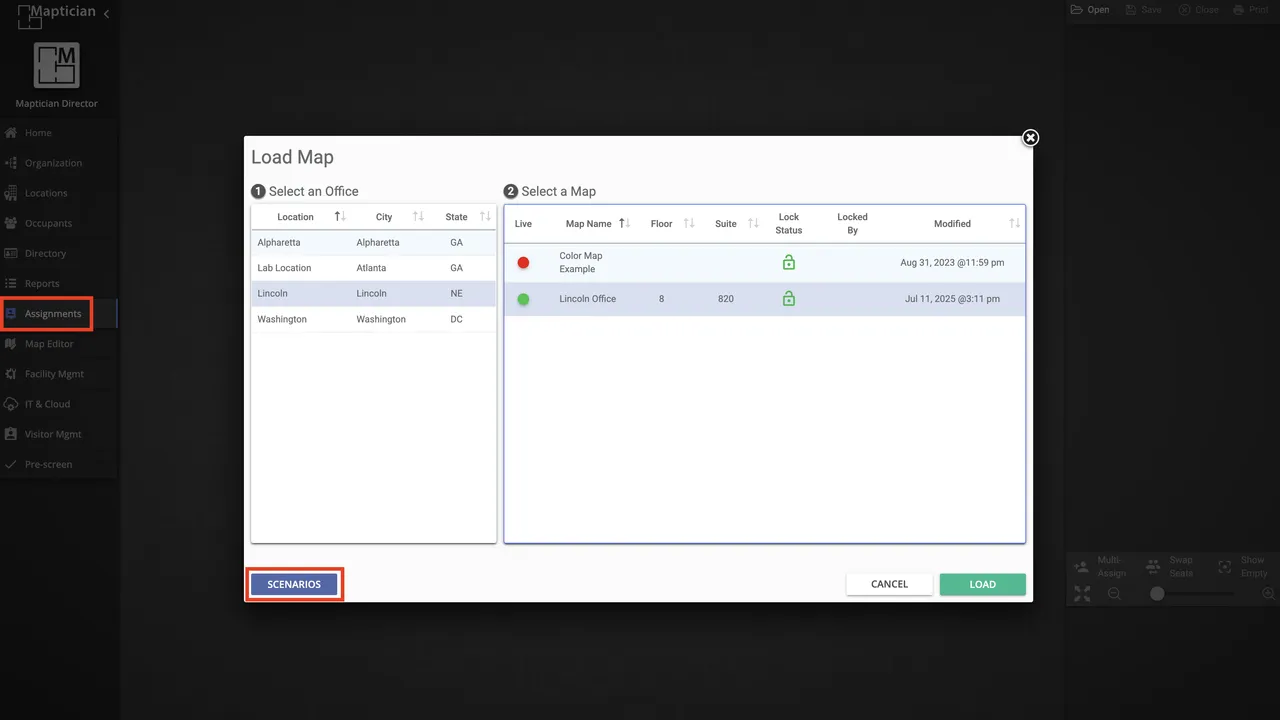Toggle Show Empty seats
The image size is (1280, 720).
1242,567
